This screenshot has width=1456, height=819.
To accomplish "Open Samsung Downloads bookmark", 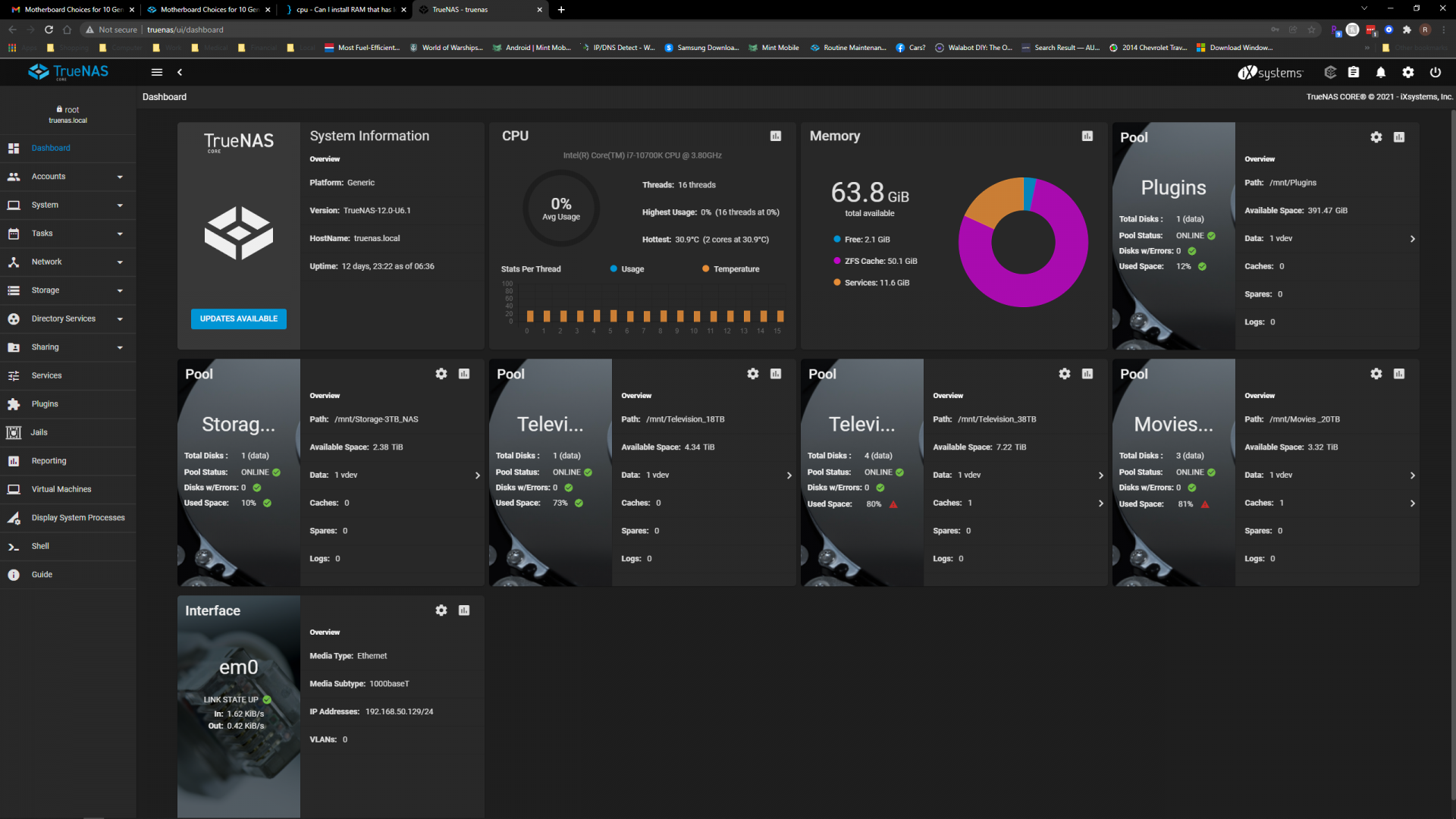I will (701, 48).
